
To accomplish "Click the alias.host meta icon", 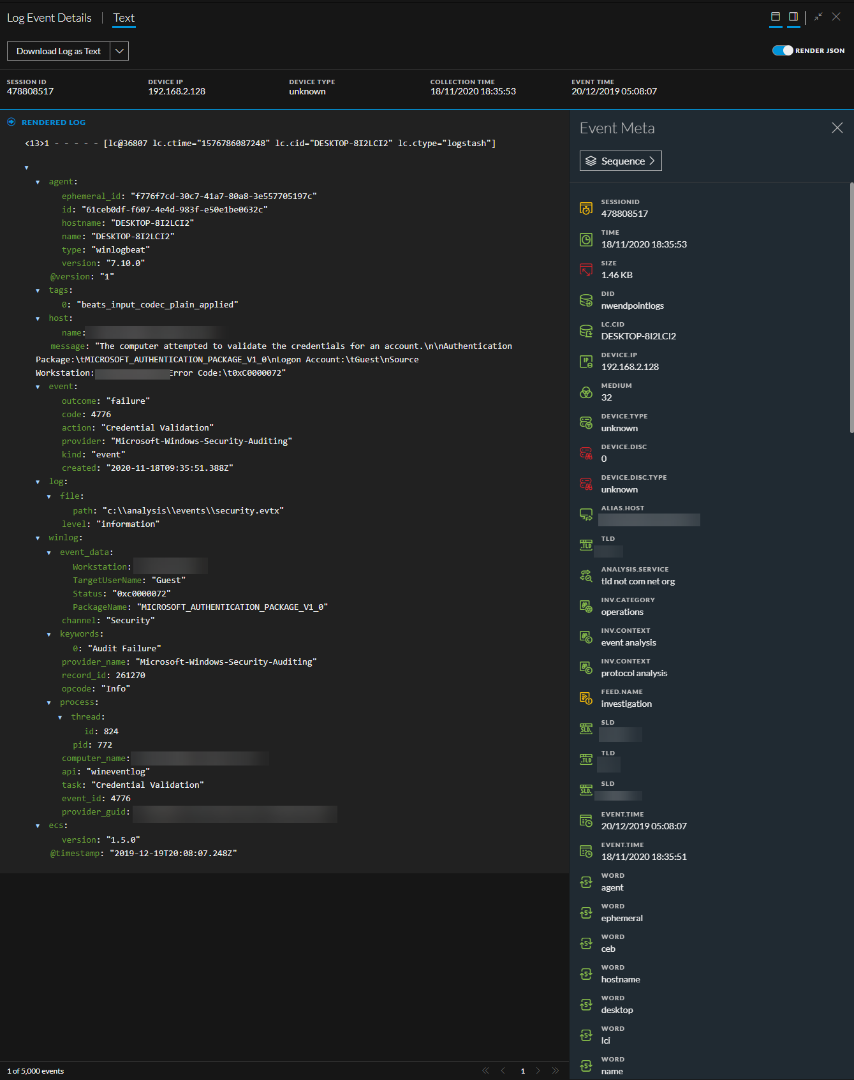I will tap(586, 514).
